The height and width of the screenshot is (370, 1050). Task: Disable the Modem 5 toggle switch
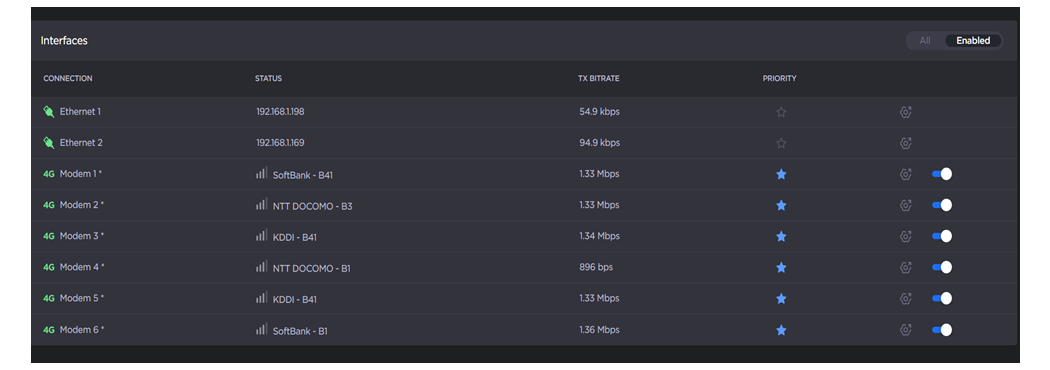(x=942, y=298)
